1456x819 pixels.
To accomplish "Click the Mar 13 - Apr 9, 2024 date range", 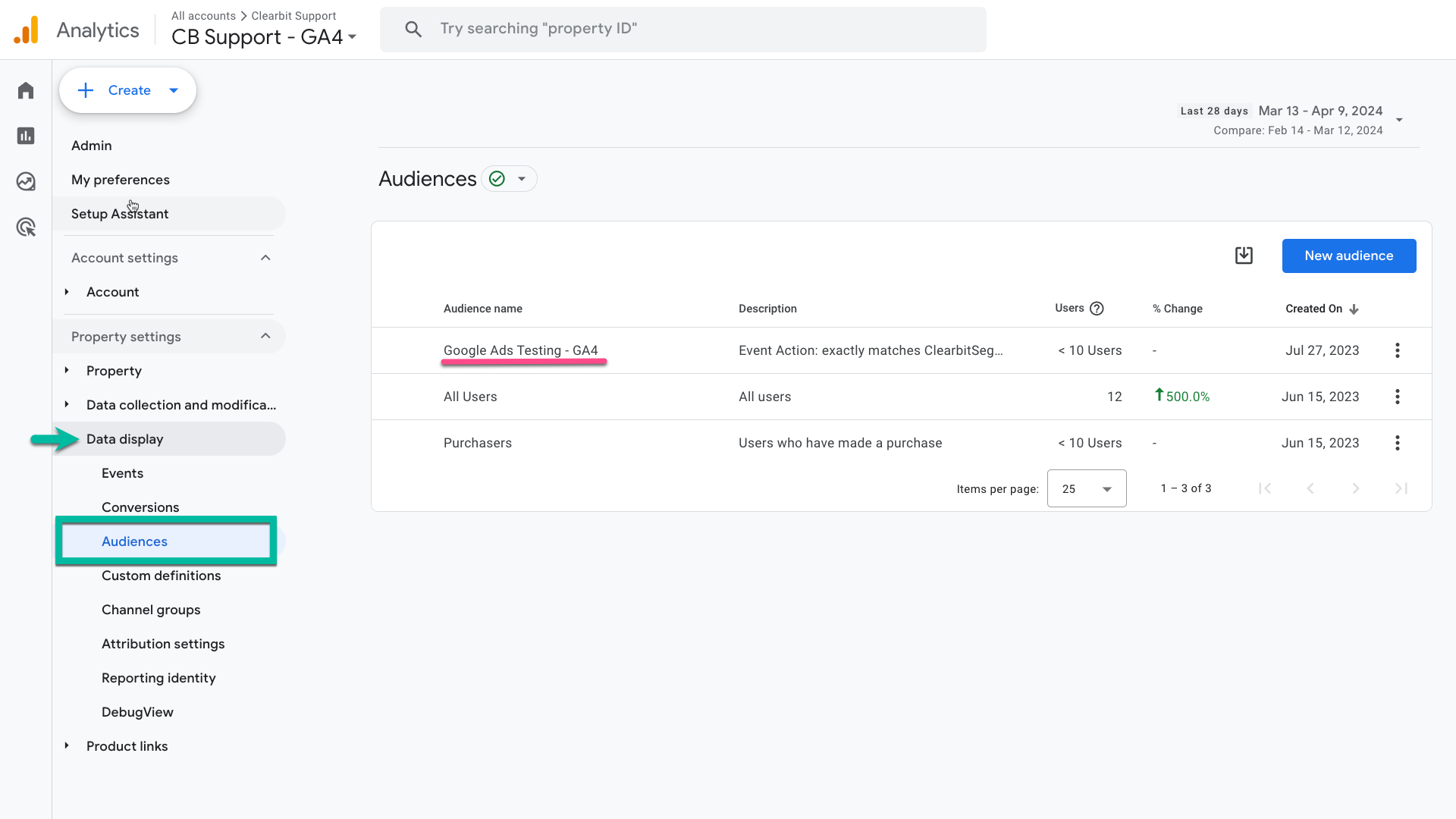I will coord(1320,111).
